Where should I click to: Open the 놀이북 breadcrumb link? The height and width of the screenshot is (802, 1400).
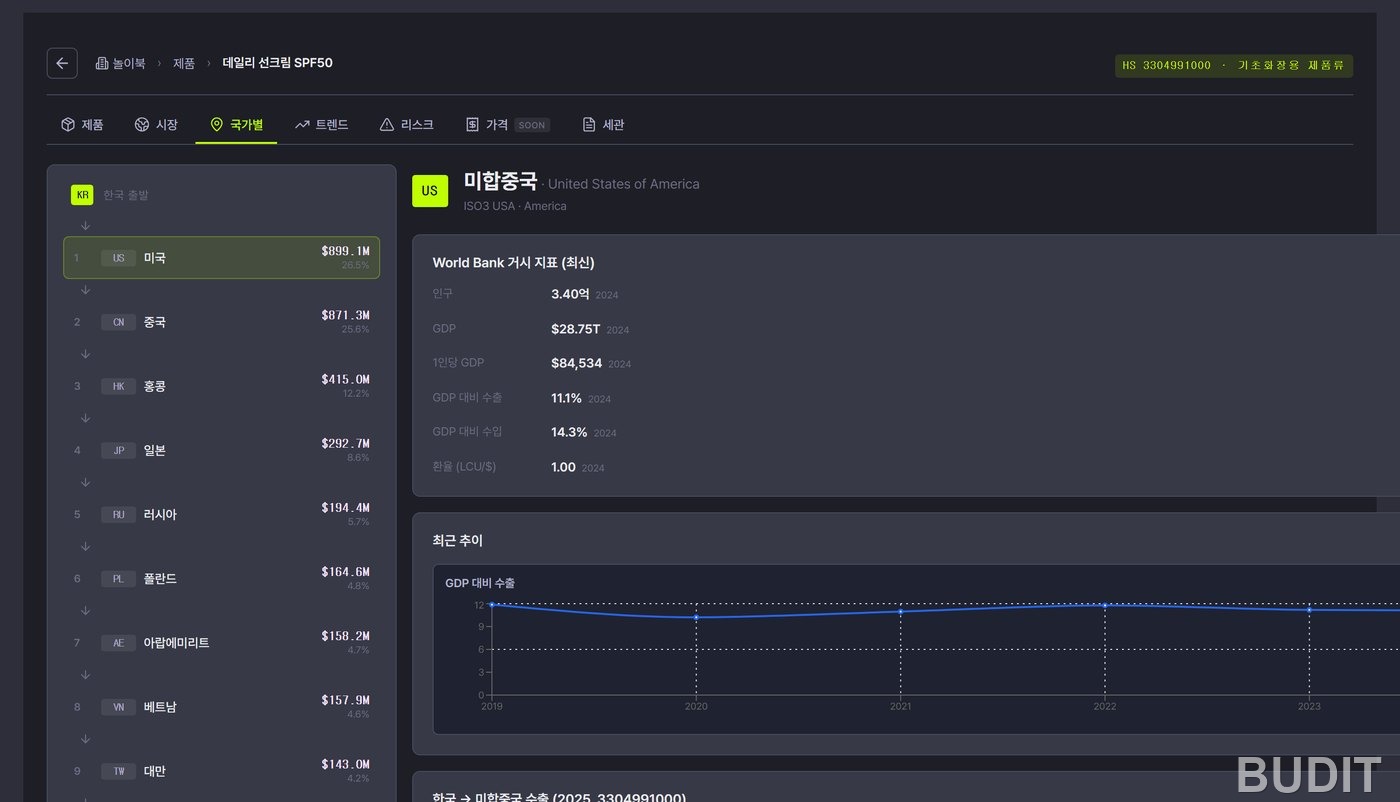[x=120, y=63]
